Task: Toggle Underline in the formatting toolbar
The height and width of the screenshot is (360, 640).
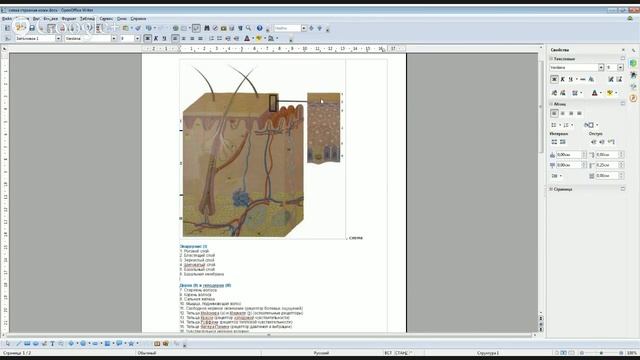Action: click(x=164, y=38)
